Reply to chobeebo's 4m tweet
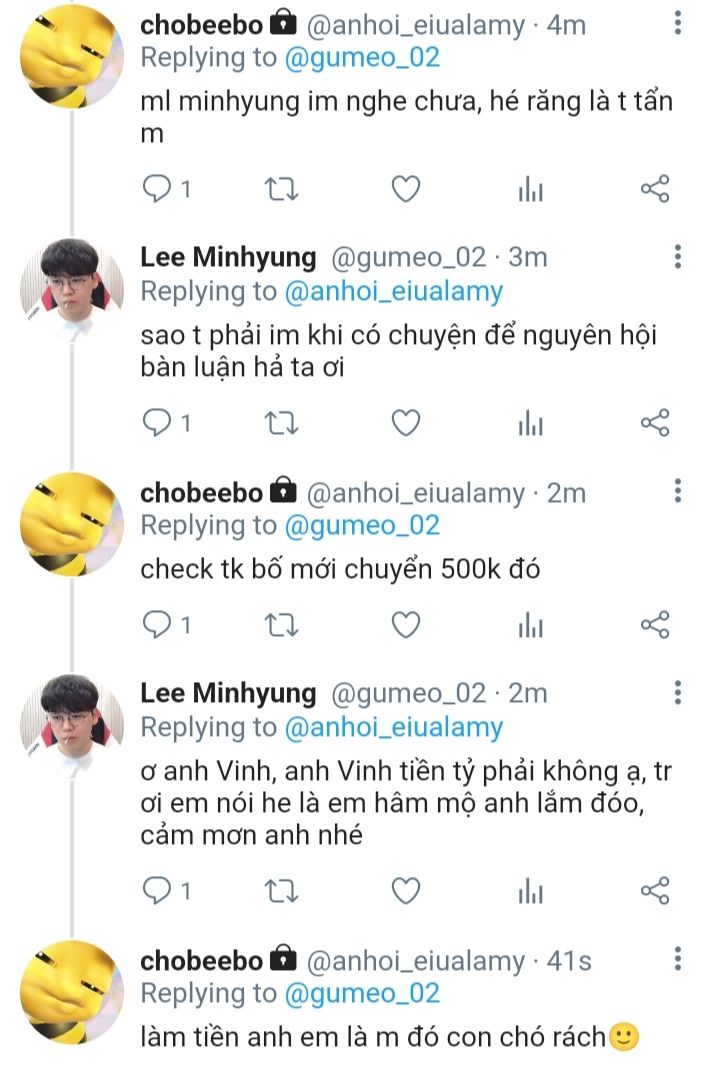 (157, 189)
